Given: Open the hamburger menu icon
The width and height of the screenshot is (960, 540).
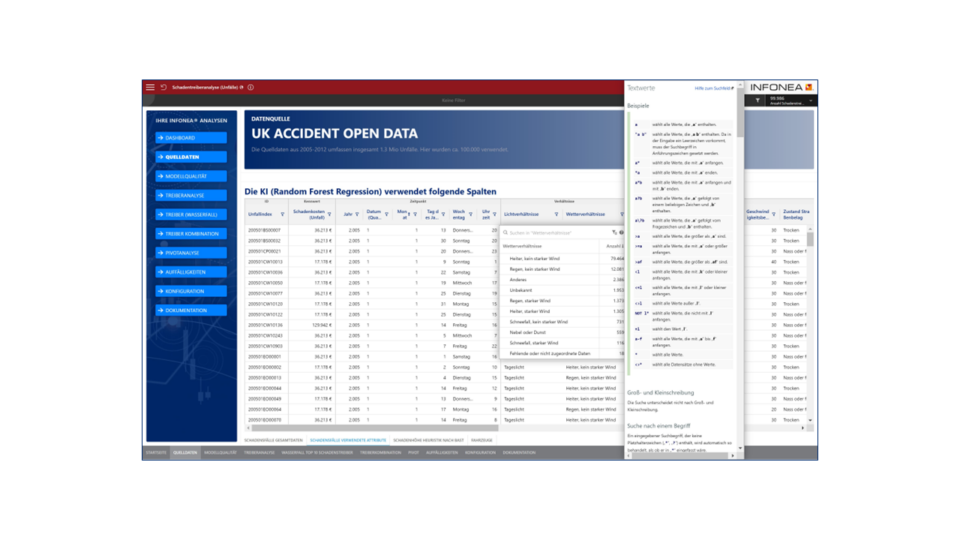Looking at the screenshot, I should coord(150,87).
